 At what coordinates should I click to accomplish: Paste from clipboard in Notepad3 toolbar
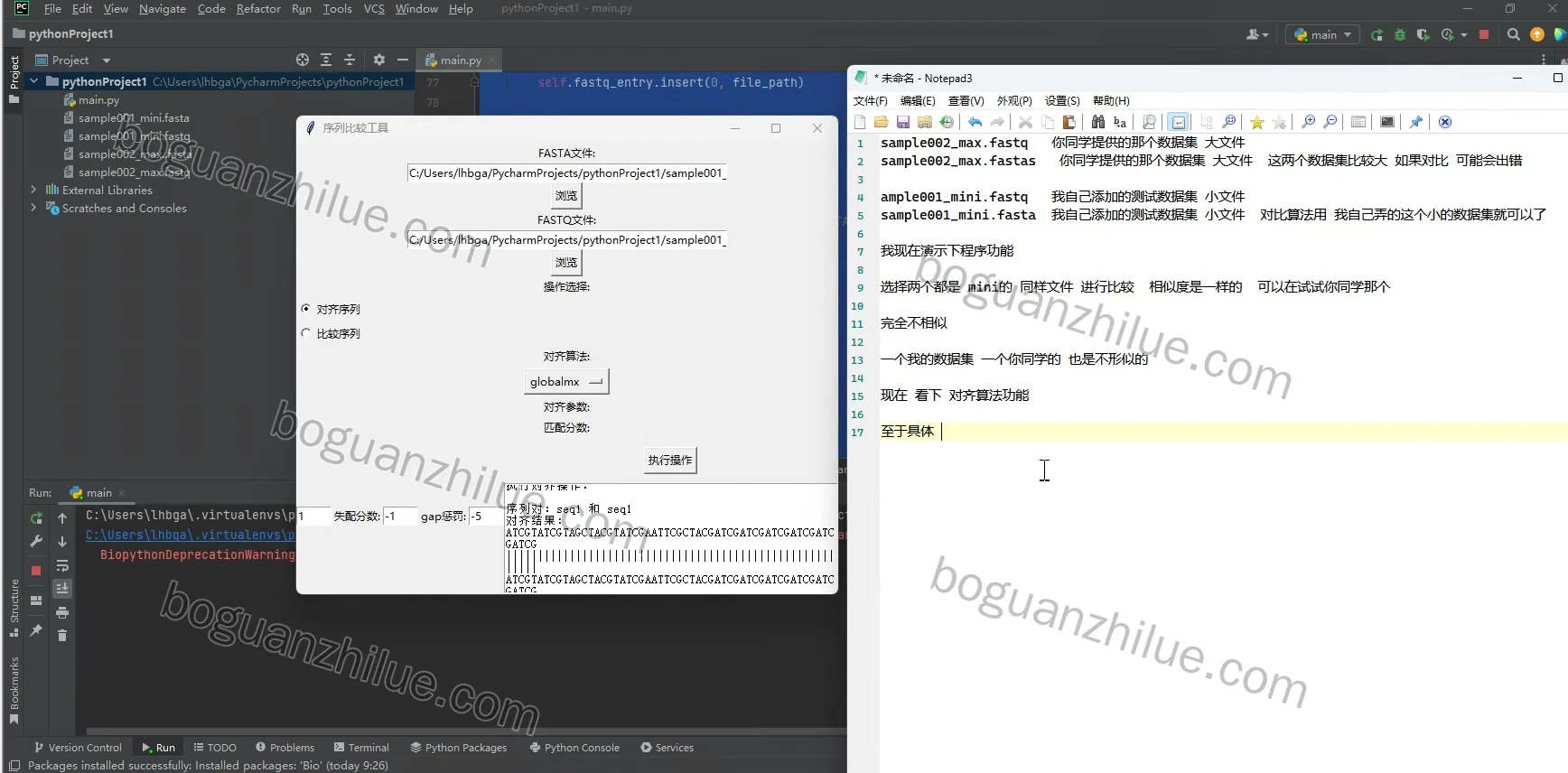click(x=1069, y=122)
